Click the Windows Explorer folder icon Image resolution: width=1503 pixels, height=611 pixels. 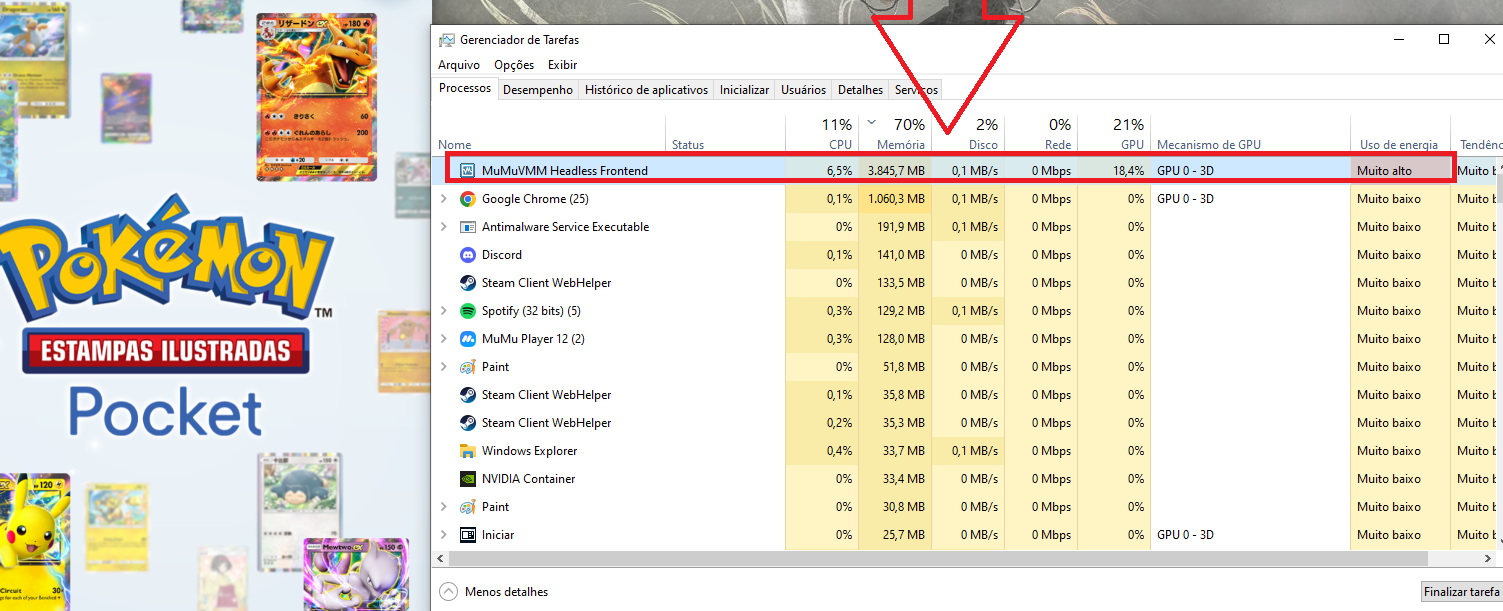point(467,451)
